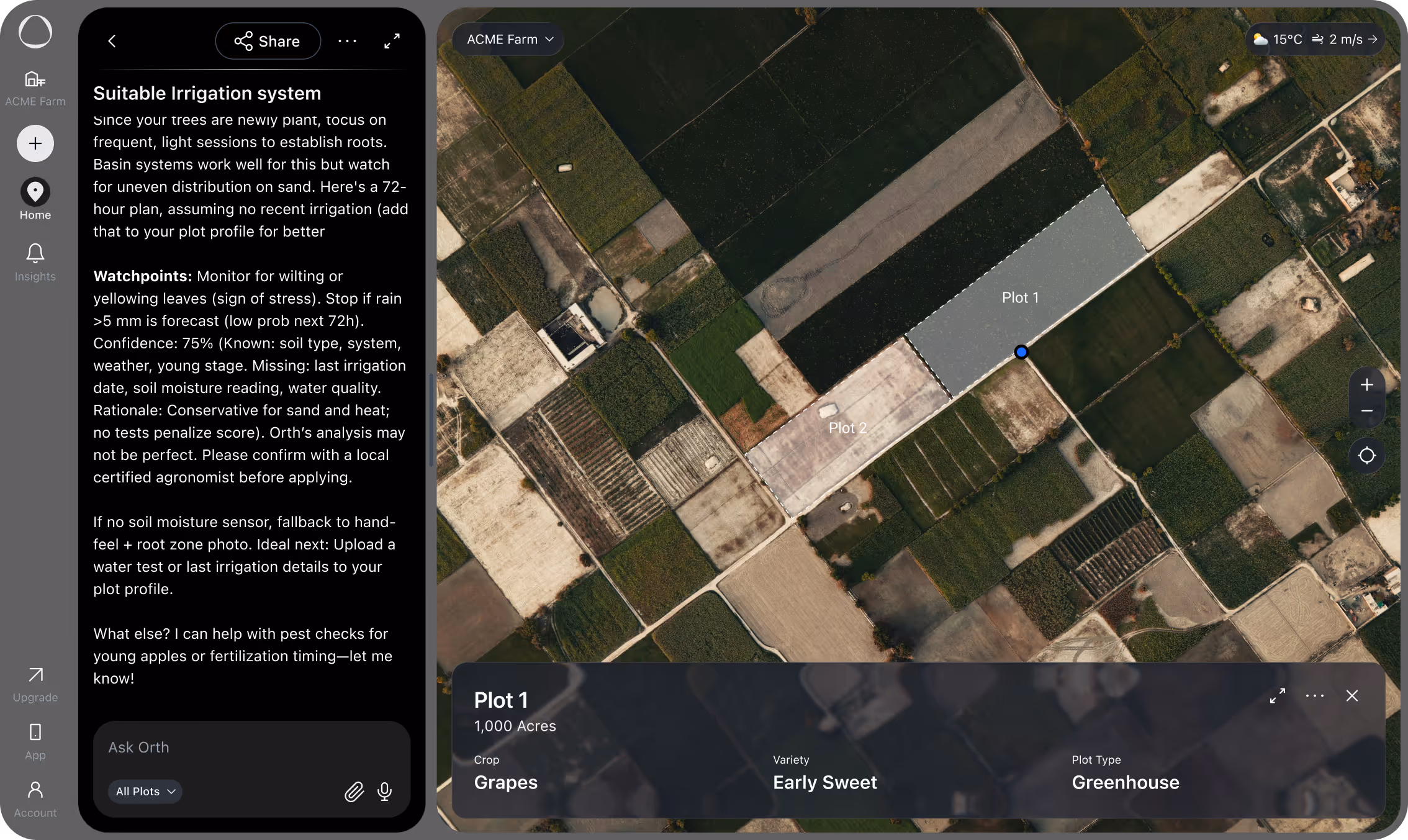Image resolution: width=1408 pixels, height=840 pixels.
Task: Open the All Plots selector dropdown
Action: pyautogui.click(x=145, y=792)
